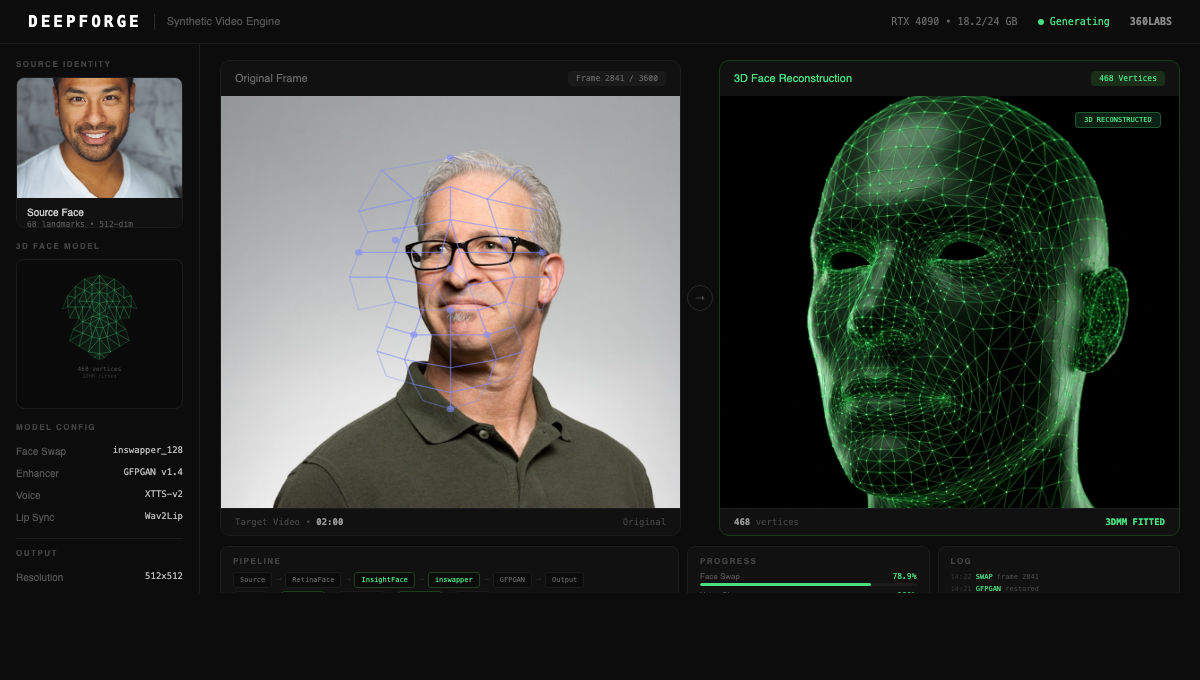Click the Target Video 02:00 label
The image size is (1200, 680).
tap(289, 522)
